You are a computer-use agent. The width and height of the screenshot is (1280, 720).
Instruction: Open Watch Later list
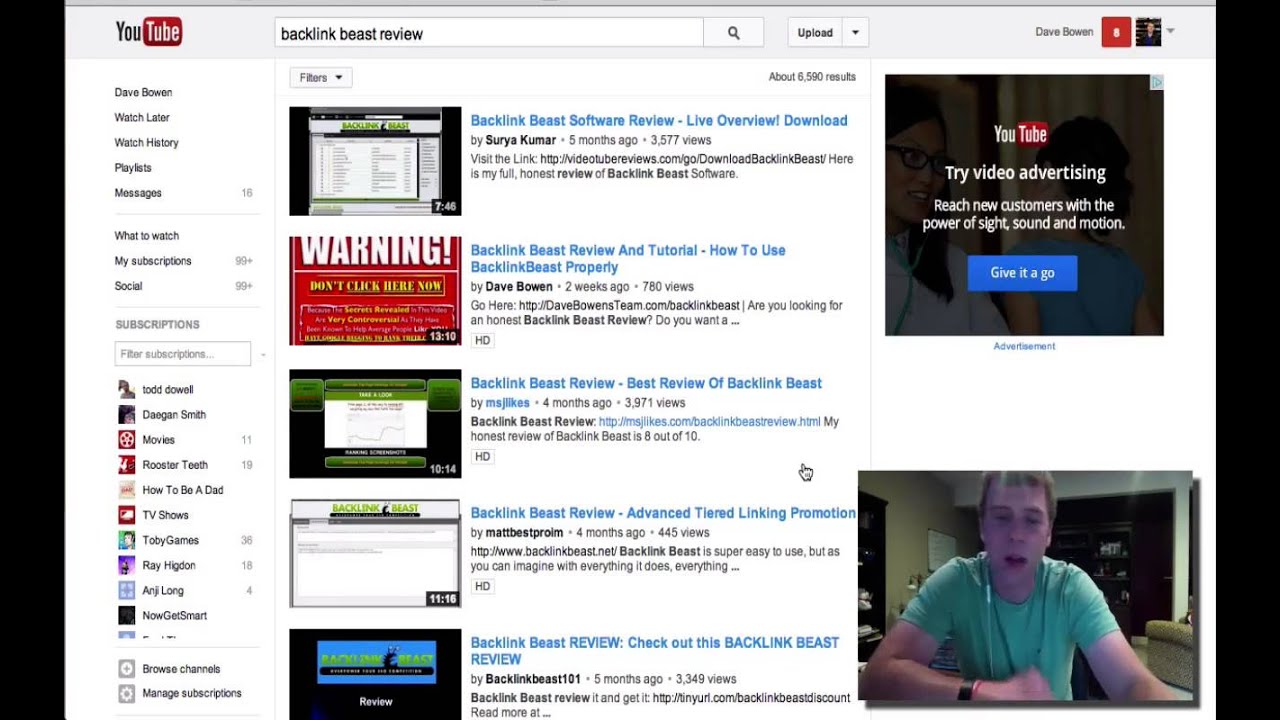pos(142,117)
